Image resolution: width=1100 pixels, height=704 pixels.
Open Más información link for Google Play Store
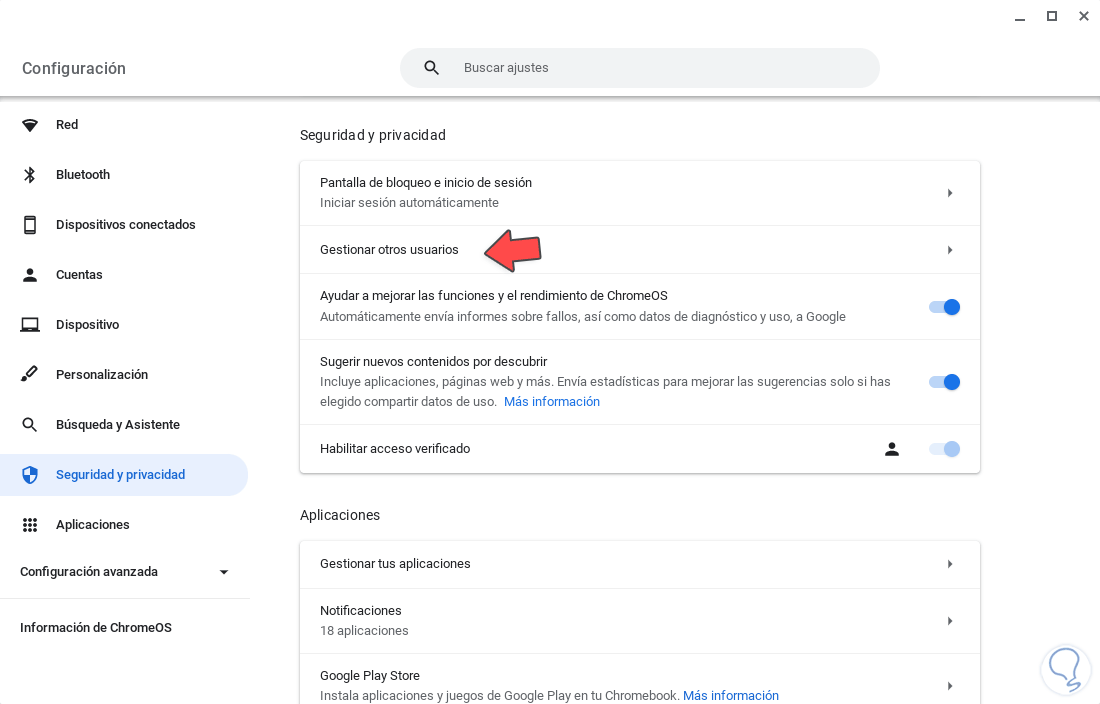pos(730,696)
